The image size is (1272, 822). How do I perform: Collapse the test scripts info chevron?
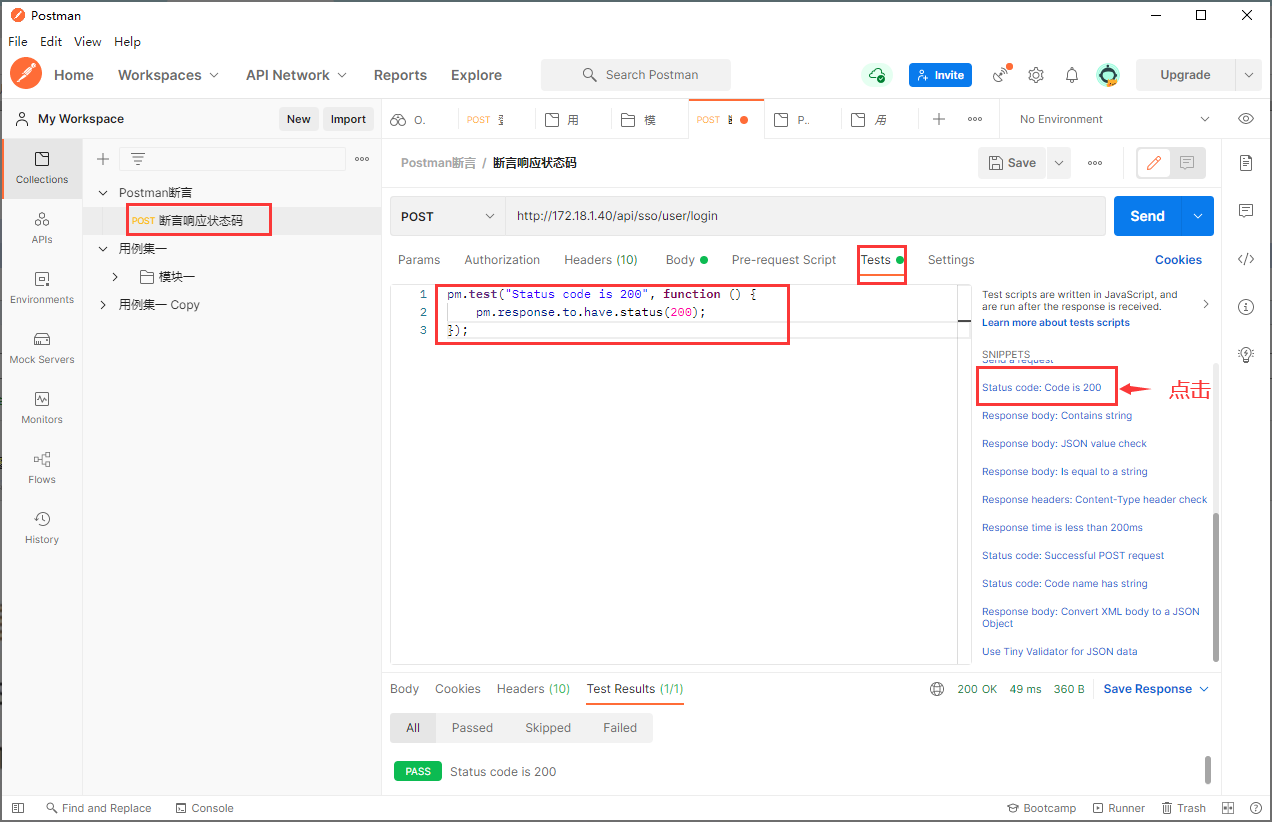[x=1205, y=303]
